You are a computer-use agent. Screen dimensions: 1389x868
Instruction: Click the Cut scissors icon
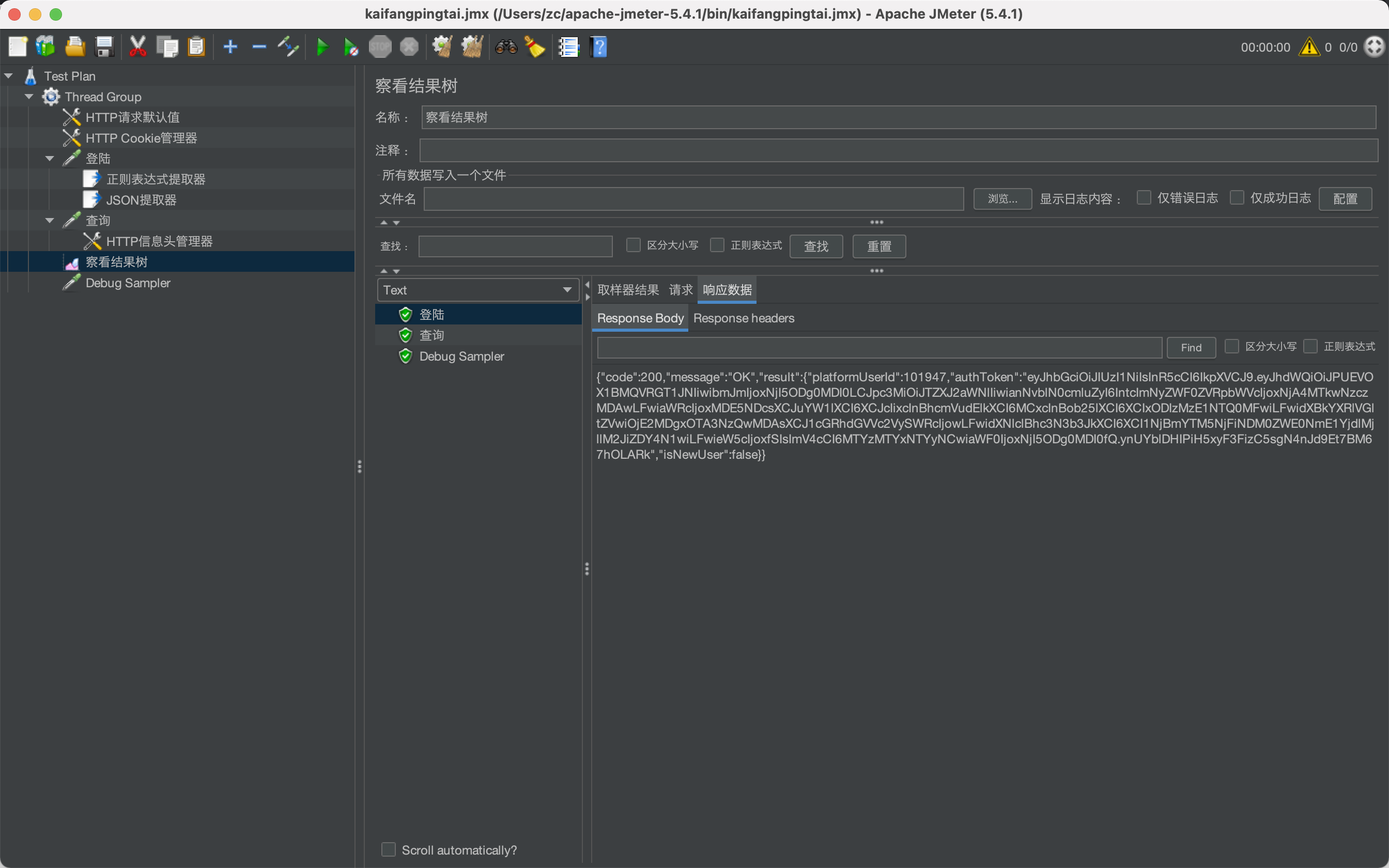pos(138,47)
